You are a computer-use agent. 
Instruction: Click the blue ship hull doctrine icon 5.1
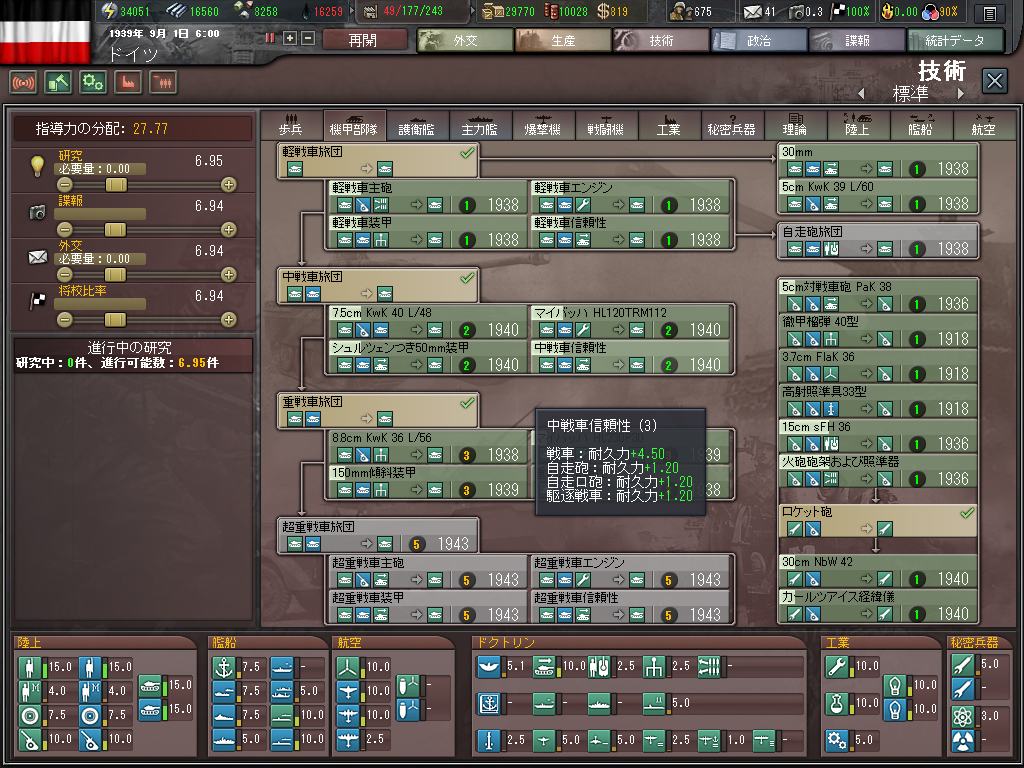[x=488, y=666]
